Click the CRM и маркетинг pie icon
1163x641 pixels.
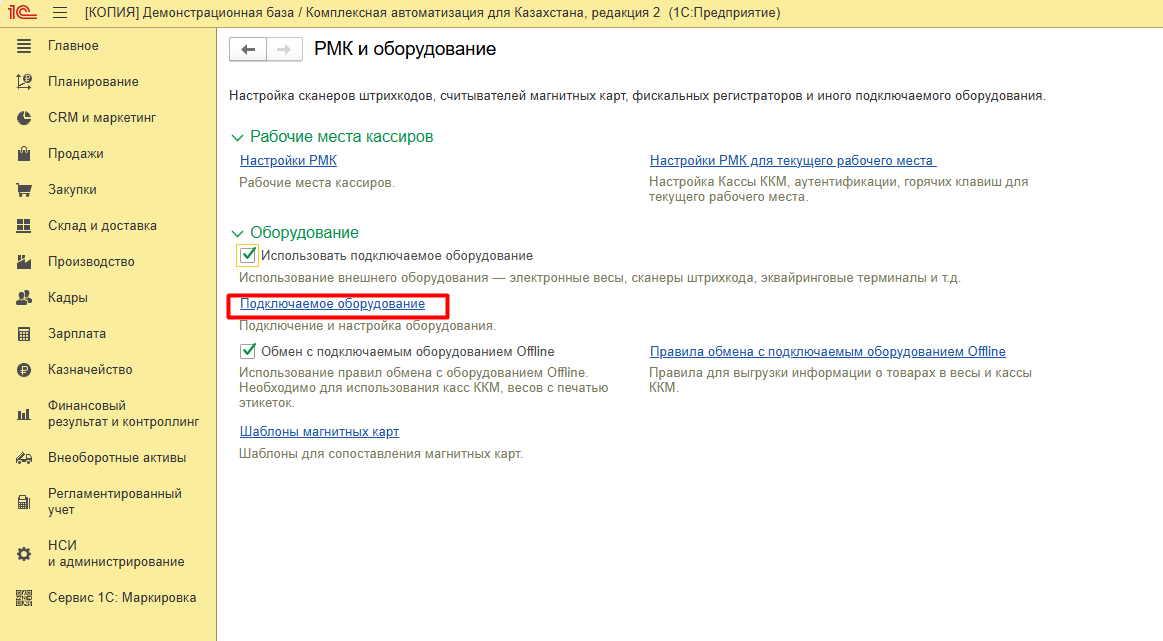coord(25,118)
